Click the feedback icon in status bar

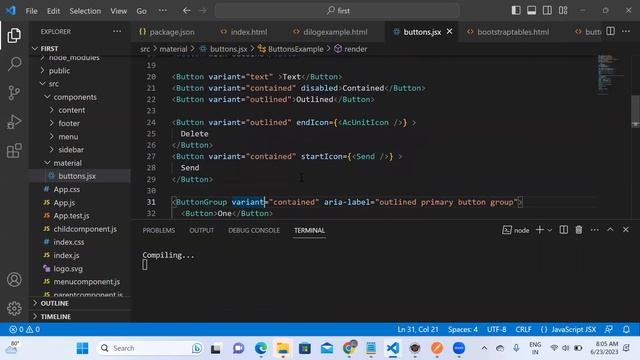609,329
